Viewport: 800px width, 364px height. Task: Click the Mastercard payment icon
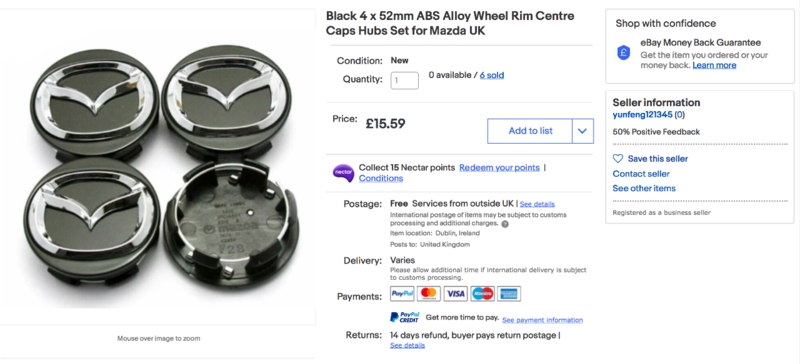point(429,294)
